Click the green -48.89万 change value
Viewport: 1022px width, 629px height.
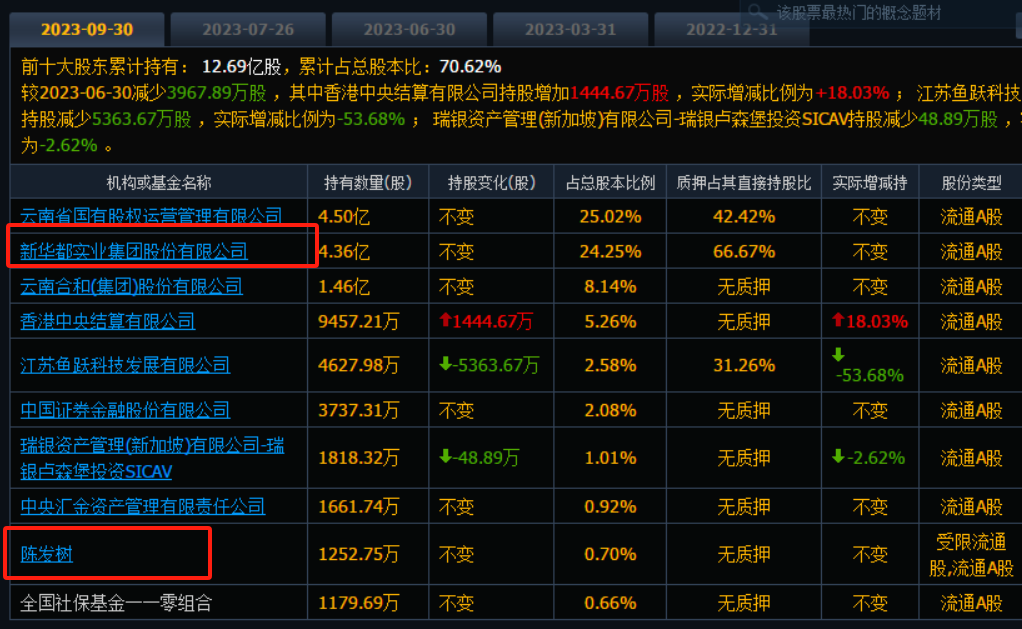(x=480, y=458)
